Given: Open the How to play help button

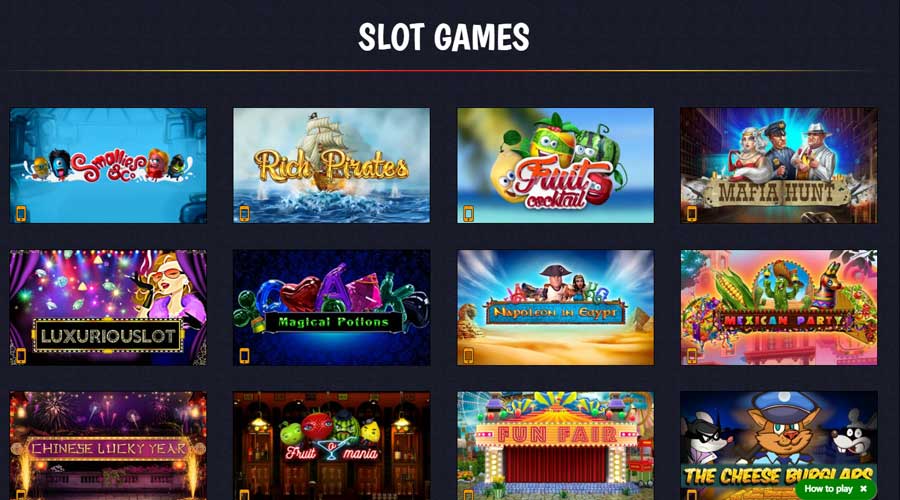Looking at the screenshot, I should pyautogui.click(x=828, y=489).
